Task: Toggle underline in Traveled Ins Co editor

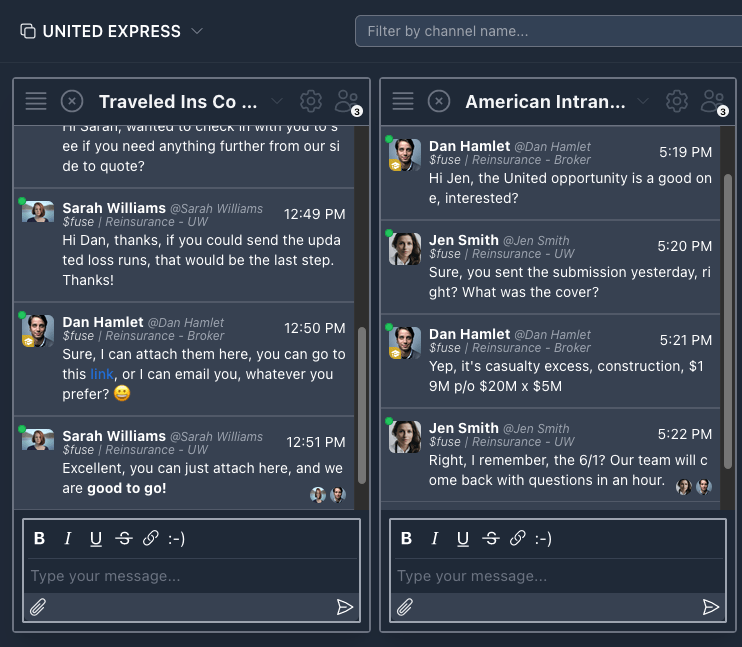Action: click(96, 539)
